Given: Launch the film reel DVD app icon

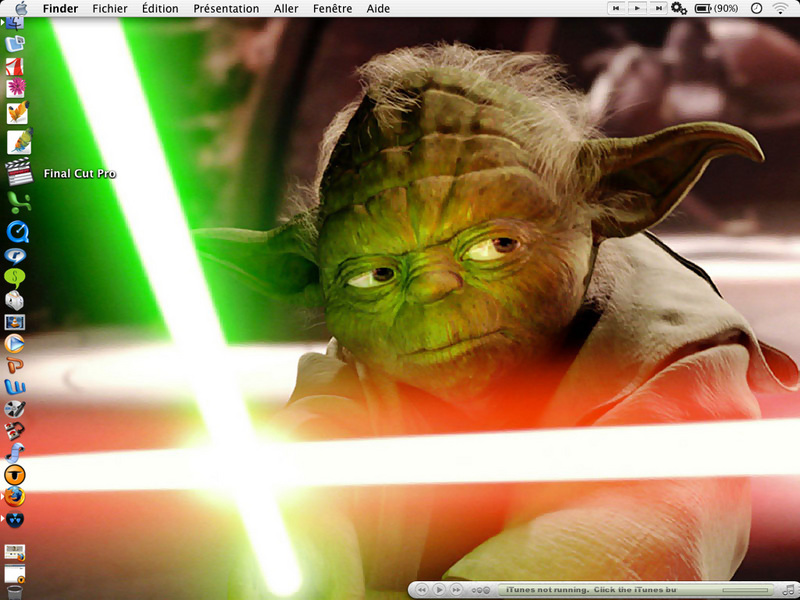Looking at the screenshot, I should pos(14,409).
